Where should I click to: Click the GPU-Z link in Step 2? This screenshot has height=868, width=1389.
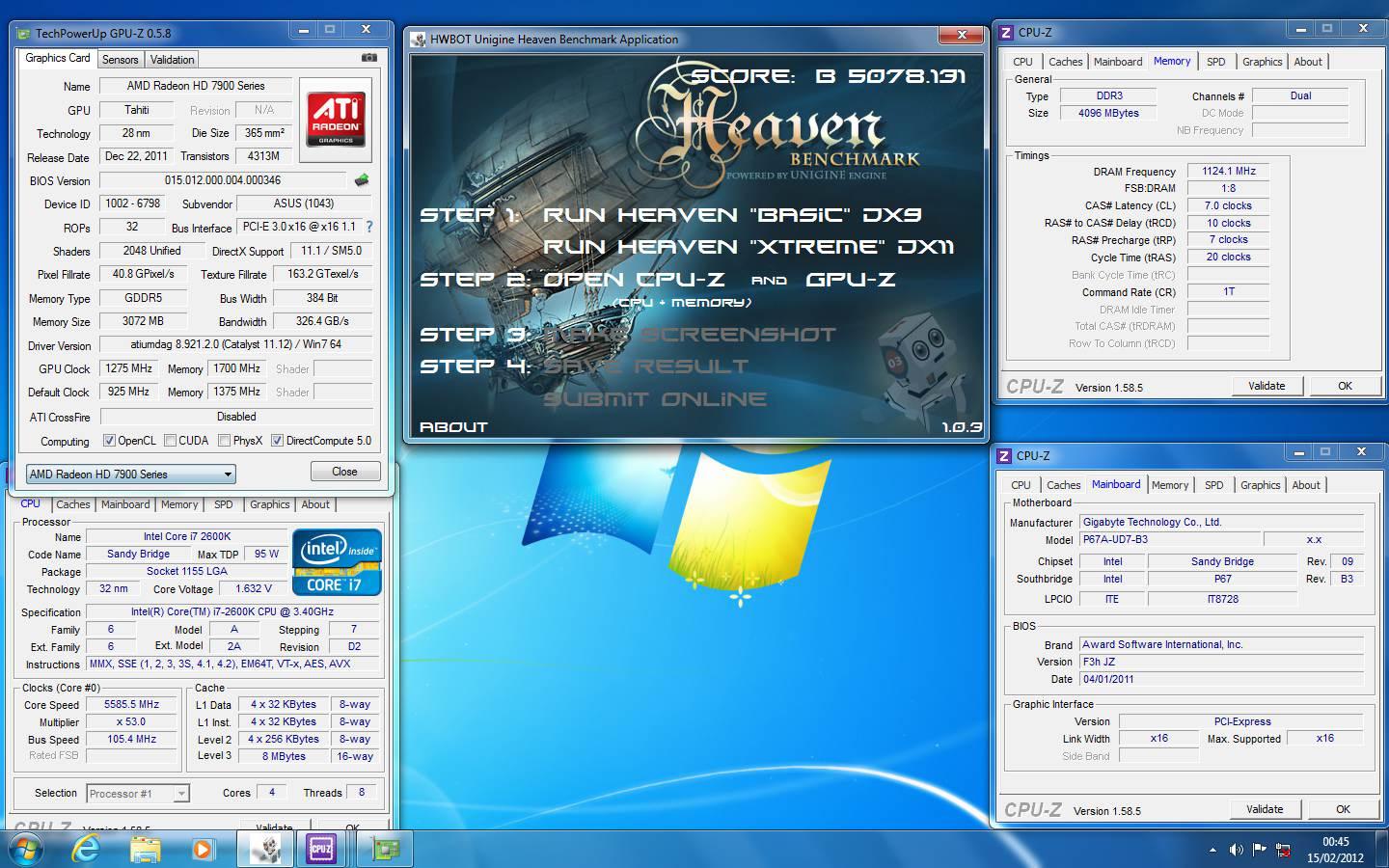pyautogui.click(x=851, y=280)
